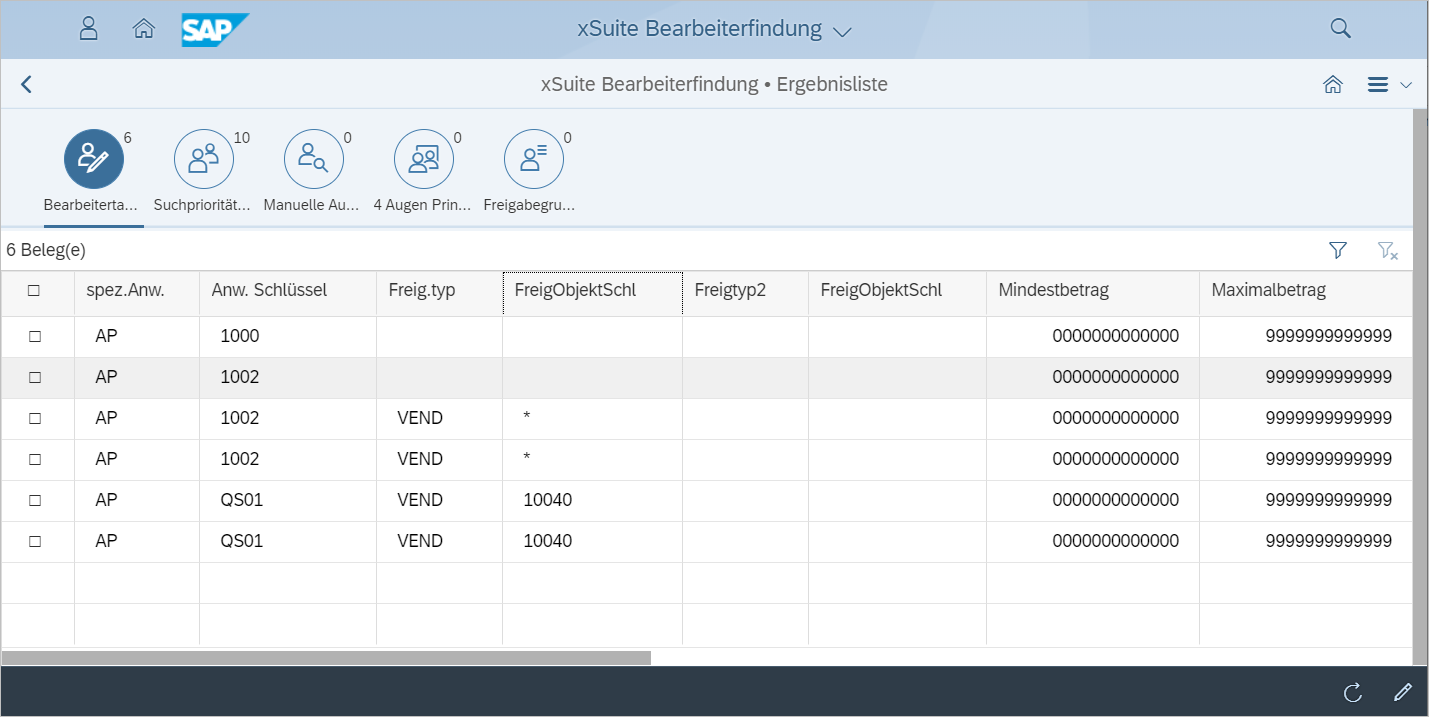Click the home icon beside SAP logo
This screenshot has width=1429, height=717.
click(144, 28)
